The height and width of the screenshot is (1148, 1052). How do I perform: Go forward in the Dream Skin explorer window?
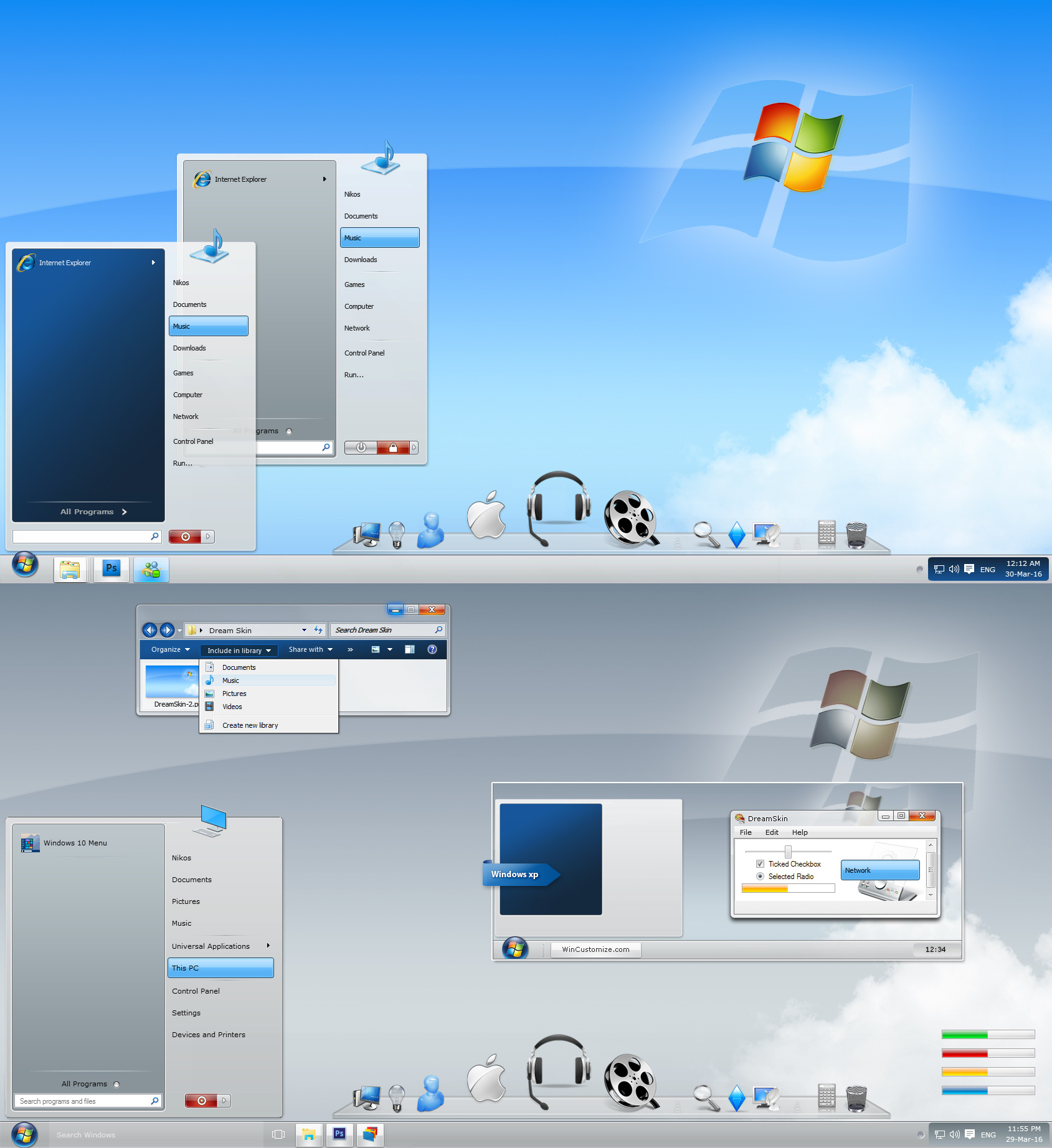coord(167,630)
